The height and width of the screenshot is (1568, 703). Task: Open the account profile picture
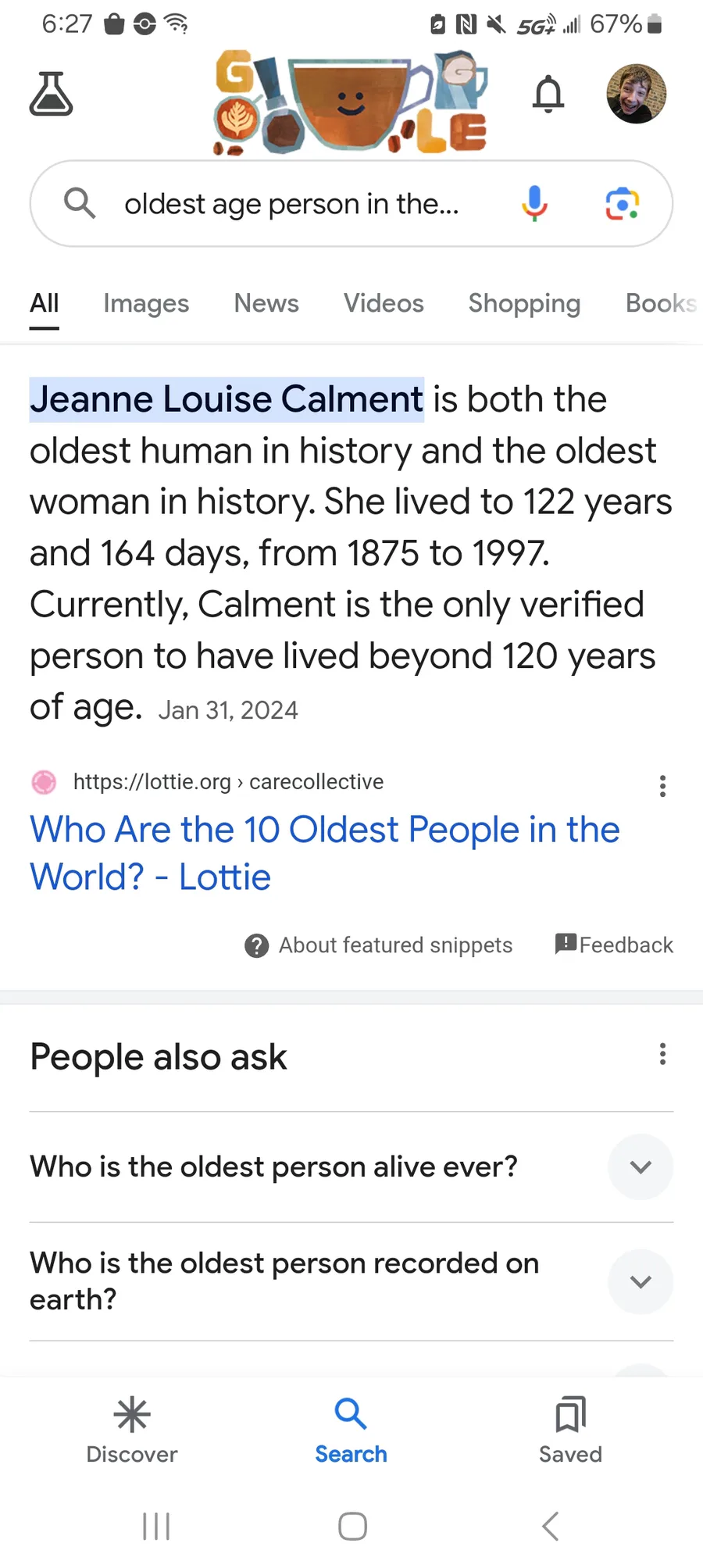click(636, 94)
